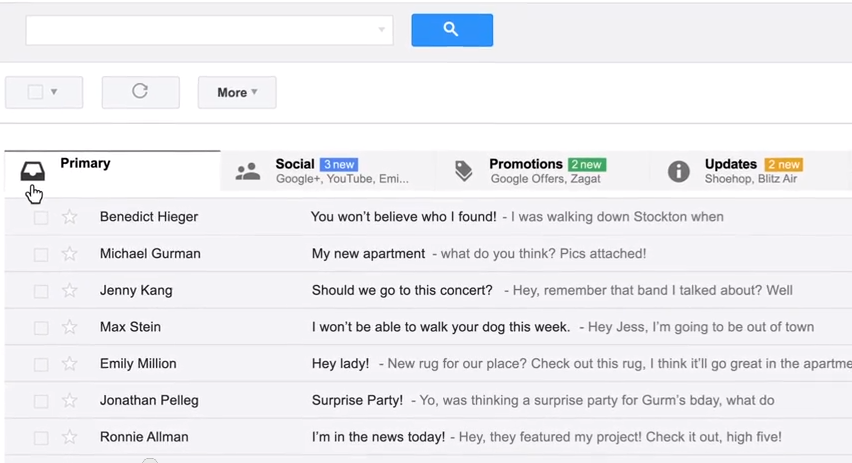Click the blue search magnifier button
Image resolution: width=852 pixels, height=463 pixels.
coord(451,30)
